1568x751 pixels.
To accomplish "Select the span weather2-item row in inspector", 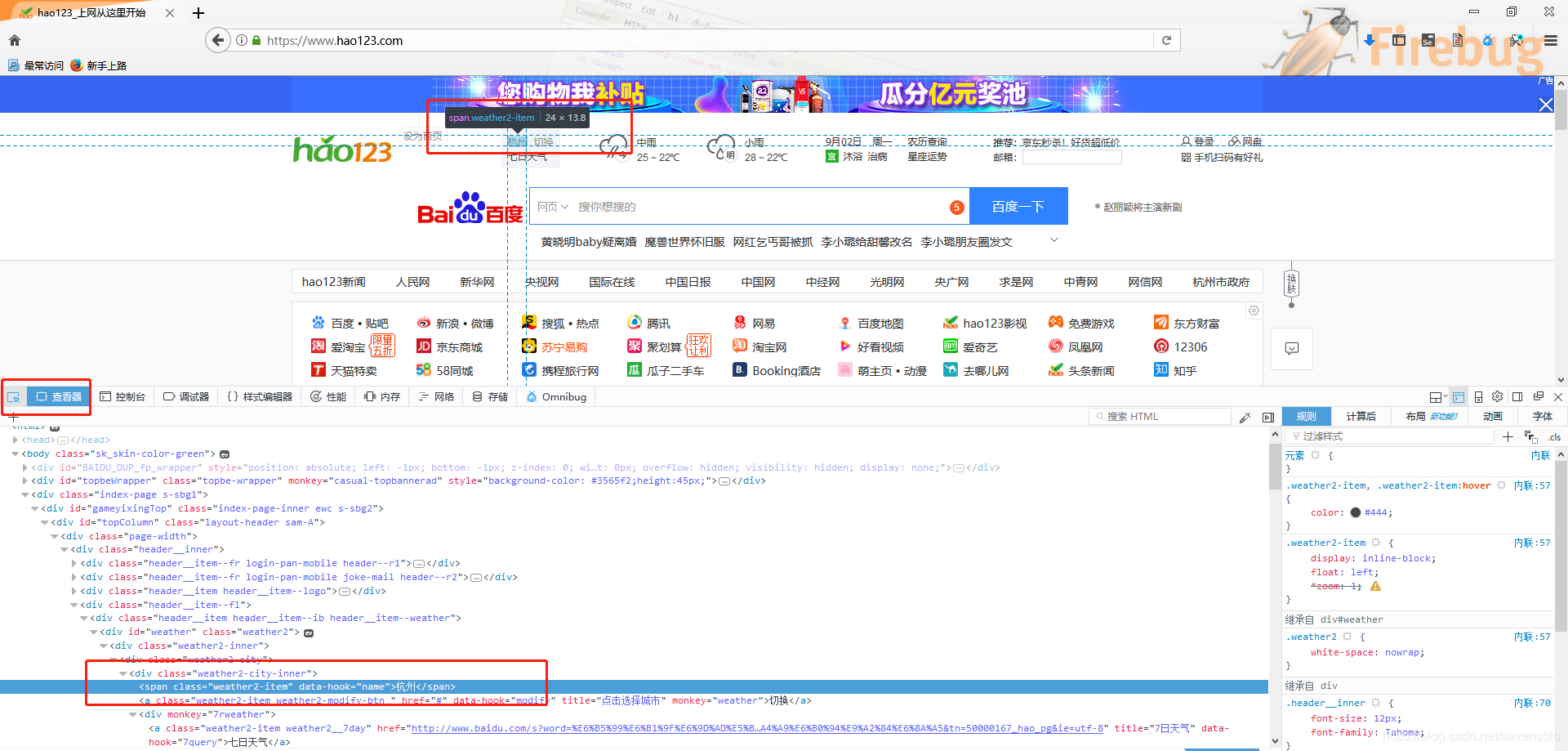I will tap(634, 687).
